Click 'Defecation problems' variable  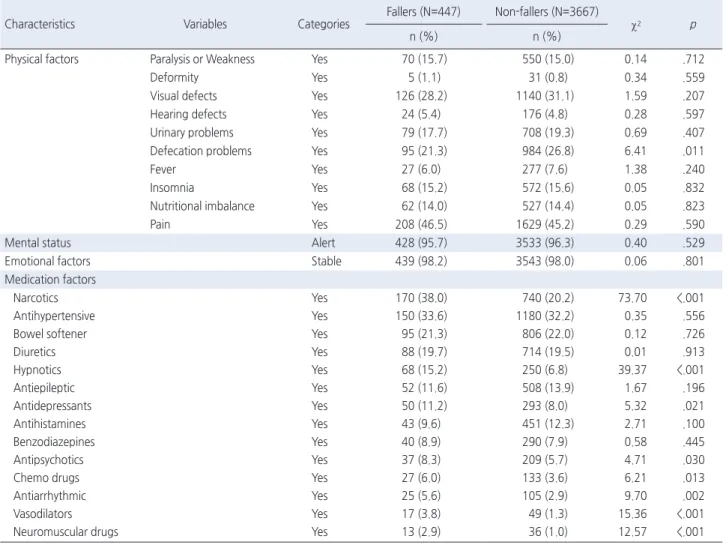[x=201, y=151]
